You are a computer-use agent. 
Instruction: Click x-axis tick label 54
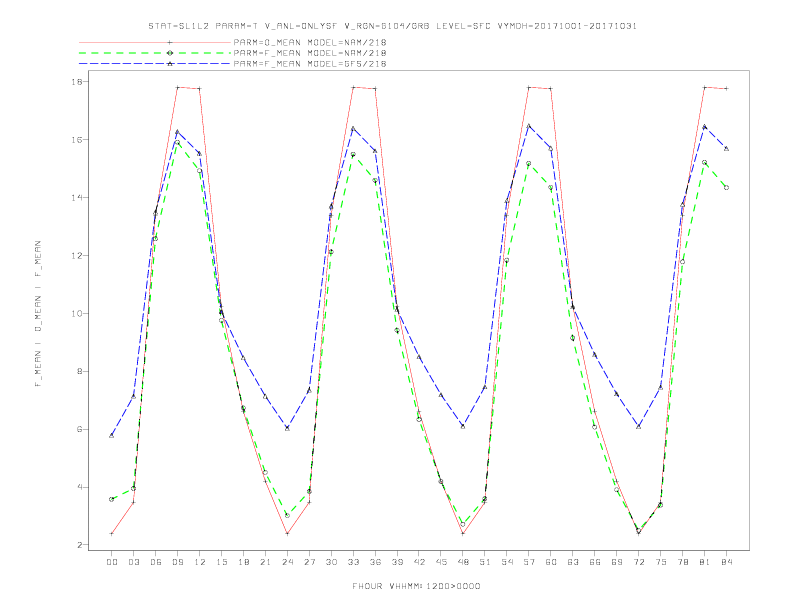click(x=507, y=562)
